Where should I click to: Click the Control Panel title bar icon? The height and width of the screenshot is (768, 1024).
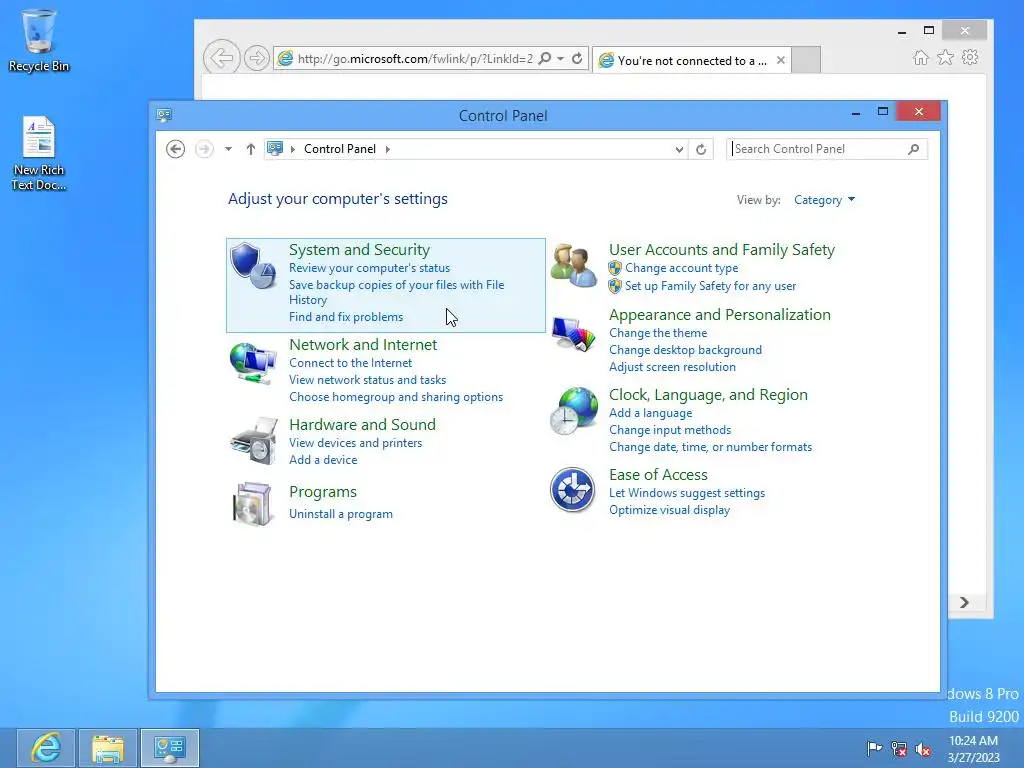click(164, 115)
